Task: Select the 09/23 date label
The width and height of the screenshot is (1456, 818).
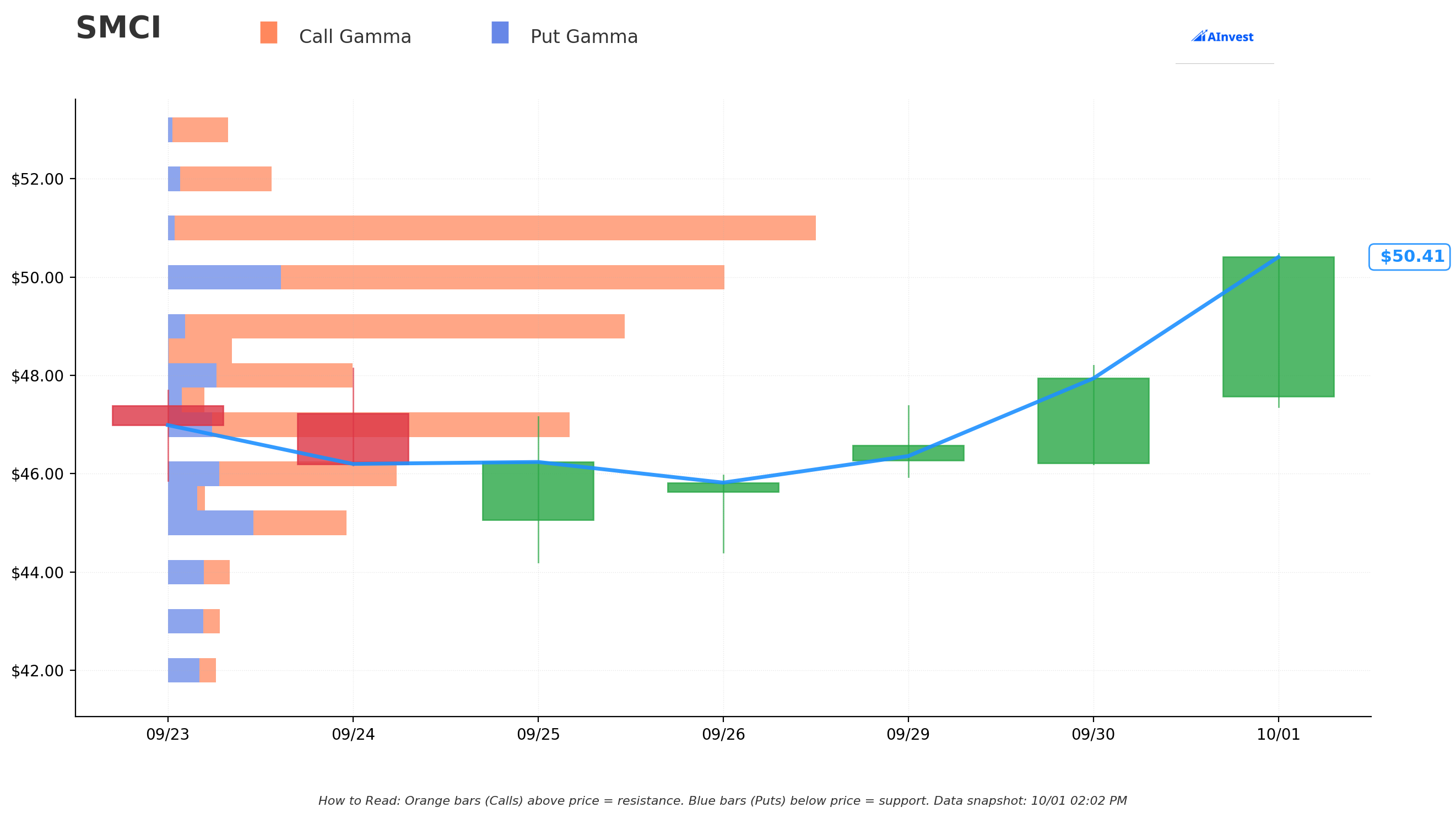Action: click(168, 735)
